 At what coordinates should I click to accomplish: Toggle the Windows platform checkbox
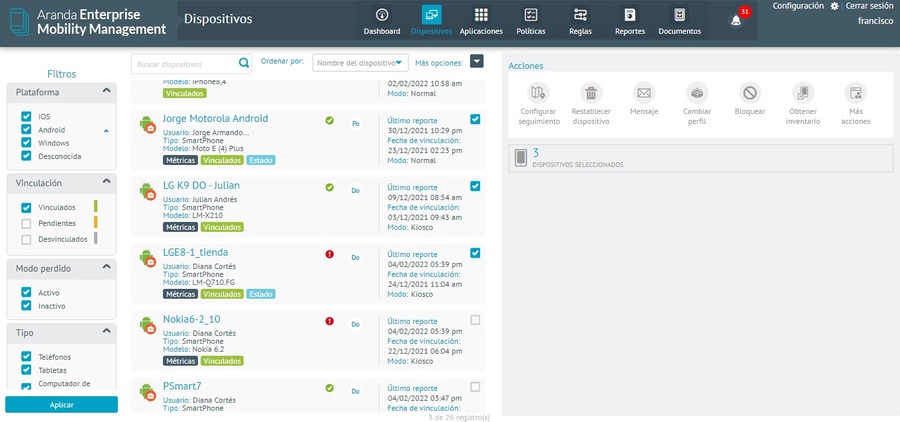click(x=26, y=142)
